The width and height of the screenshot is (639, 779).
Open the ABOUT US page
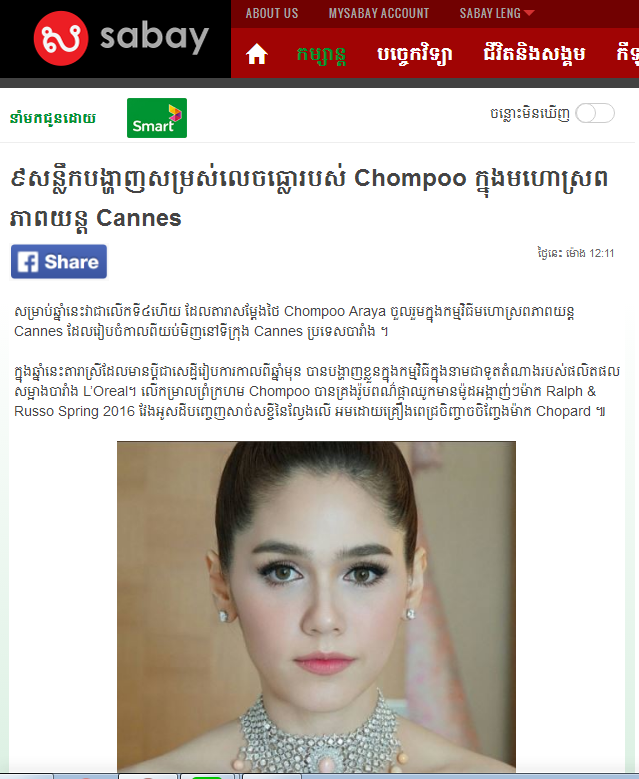click(272, 13)
